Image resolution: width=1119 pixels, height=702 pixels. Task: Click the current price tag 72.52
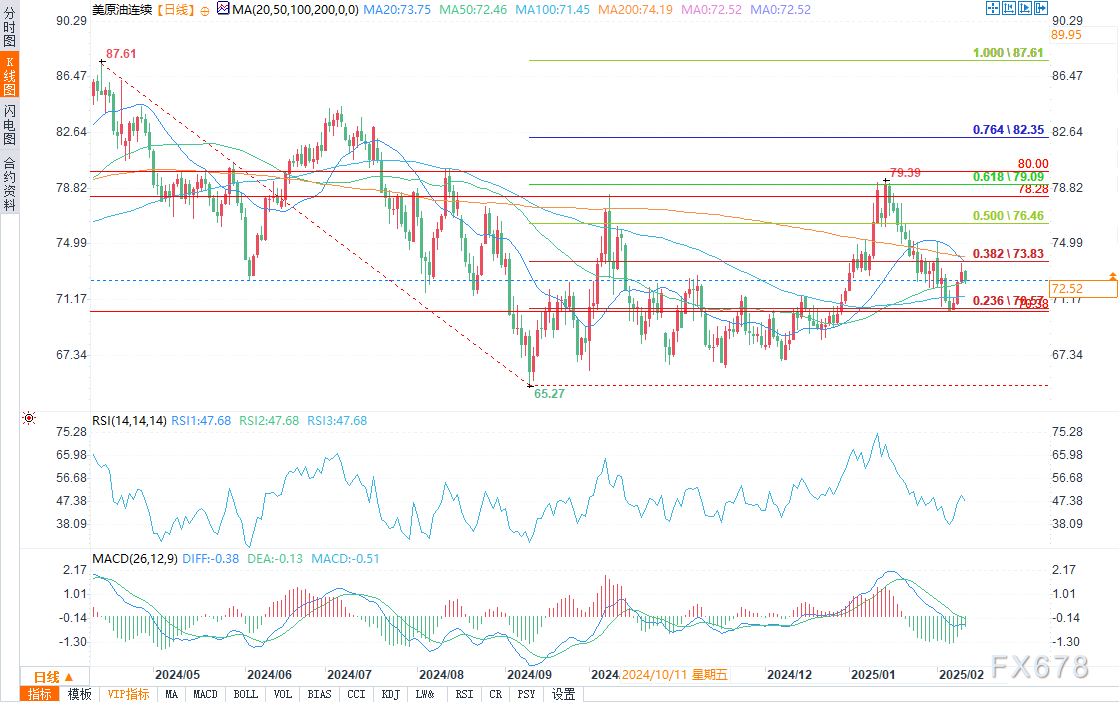pos(1083,289)
